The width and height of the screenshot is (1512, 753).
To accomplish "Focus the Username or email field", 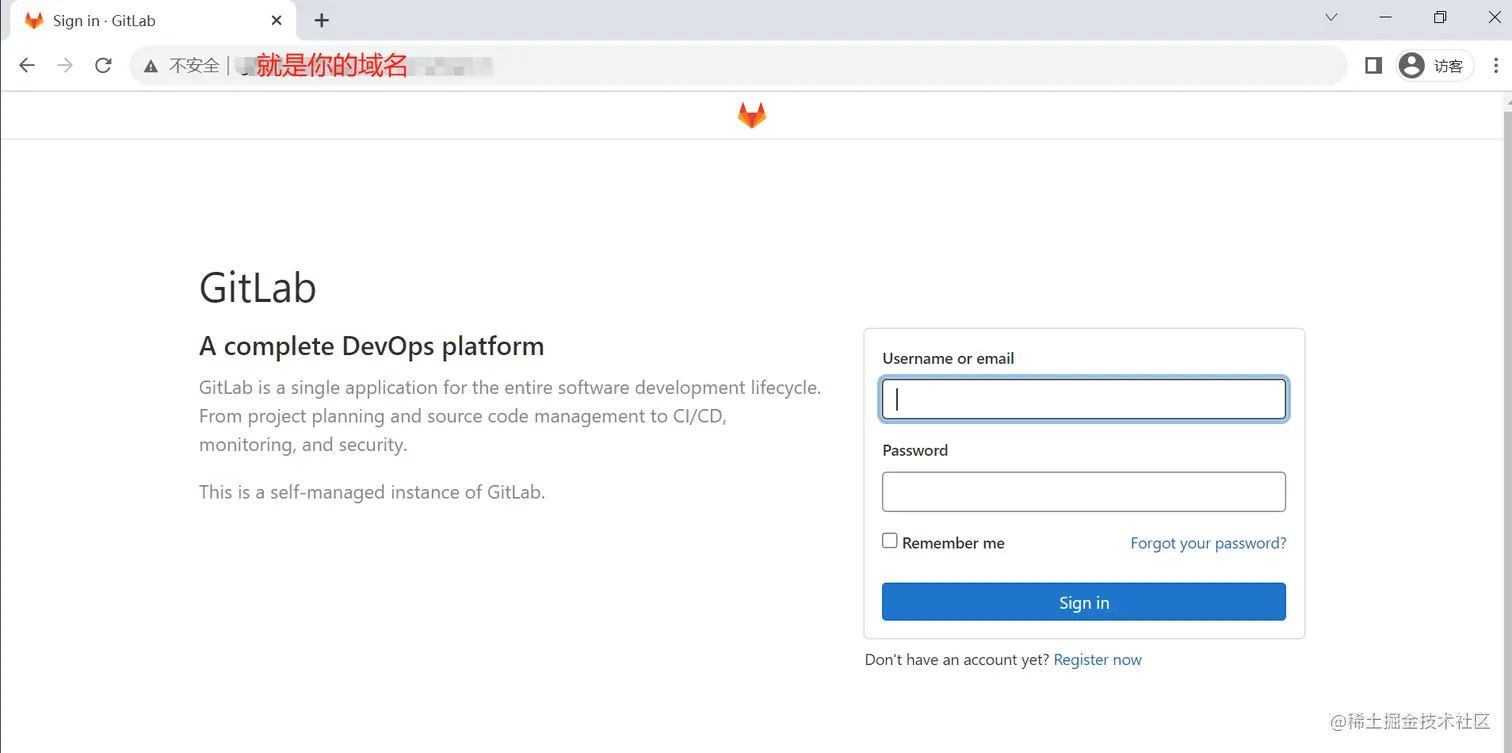I will click(1084, 398).
